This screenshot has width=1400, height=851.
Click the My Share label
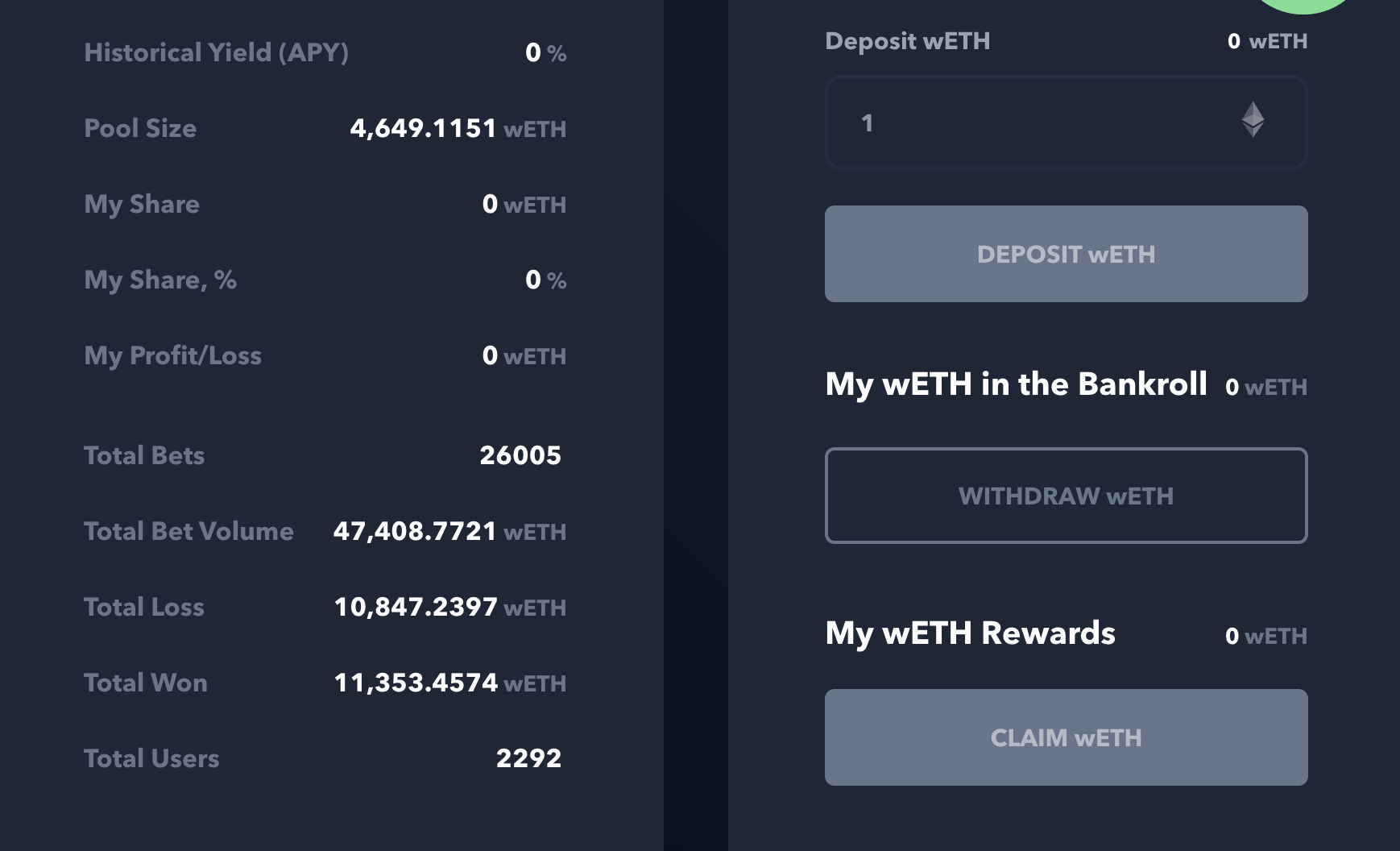tap(142, 204)
